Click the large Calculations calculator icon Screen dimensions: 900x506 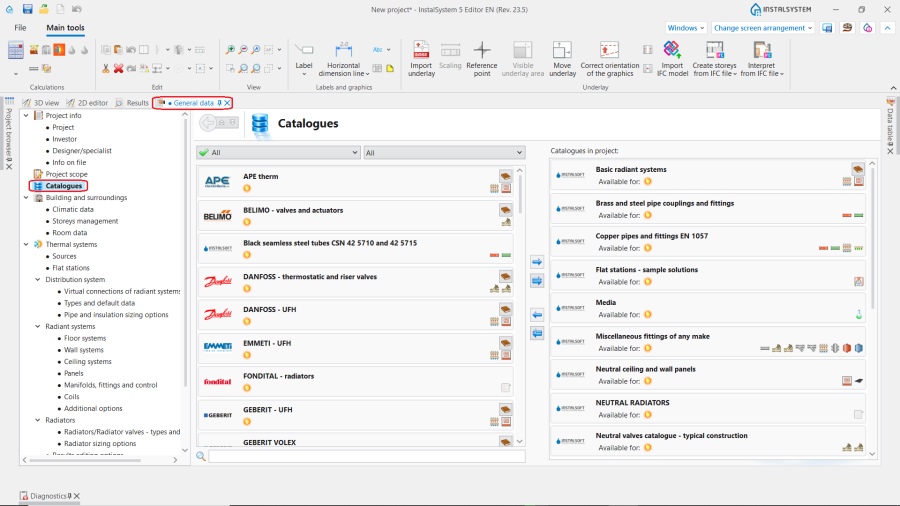[x=15, y=50]
